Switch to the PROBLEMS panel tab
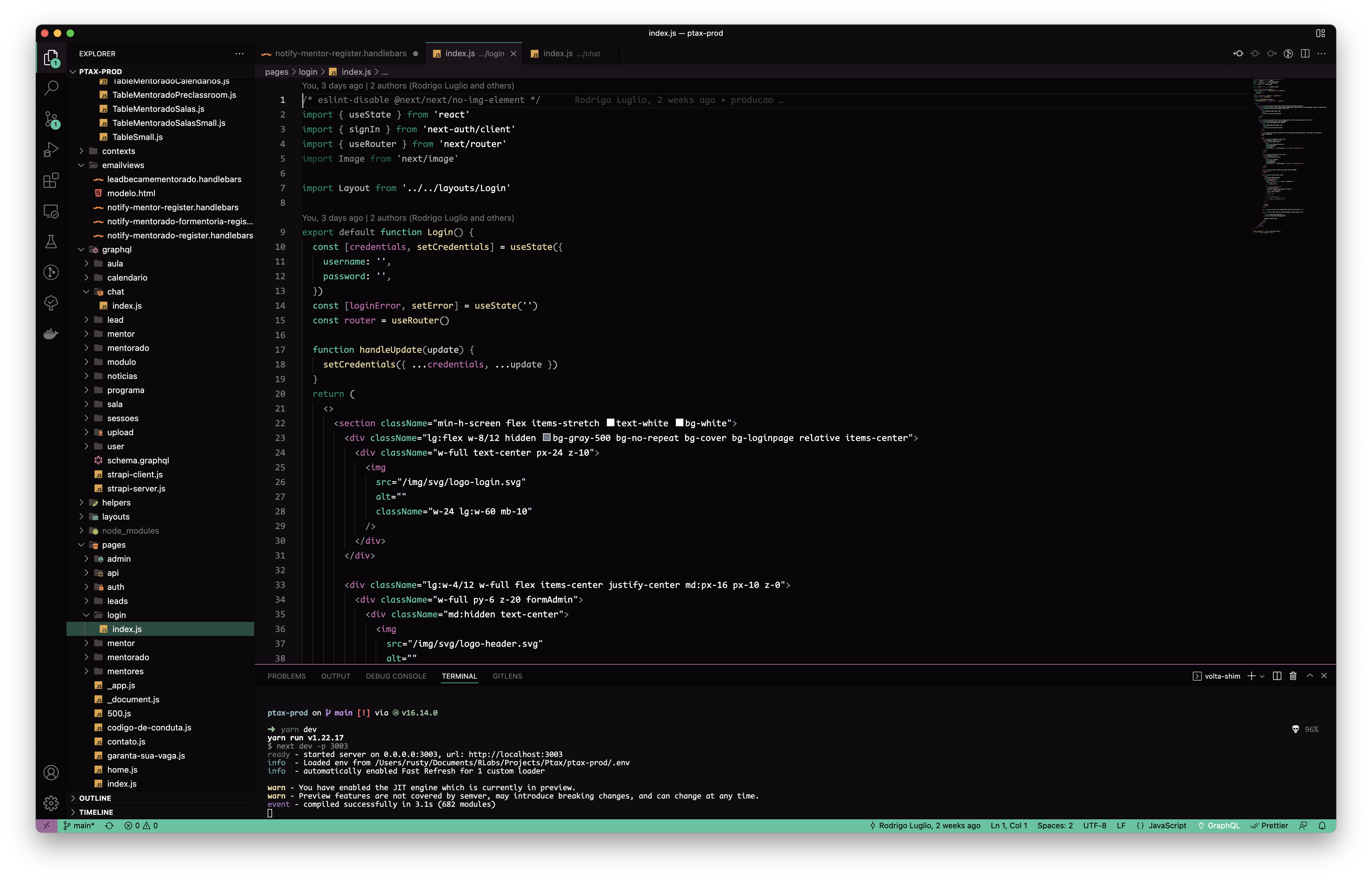1372x880 pixels. point(286,676)
